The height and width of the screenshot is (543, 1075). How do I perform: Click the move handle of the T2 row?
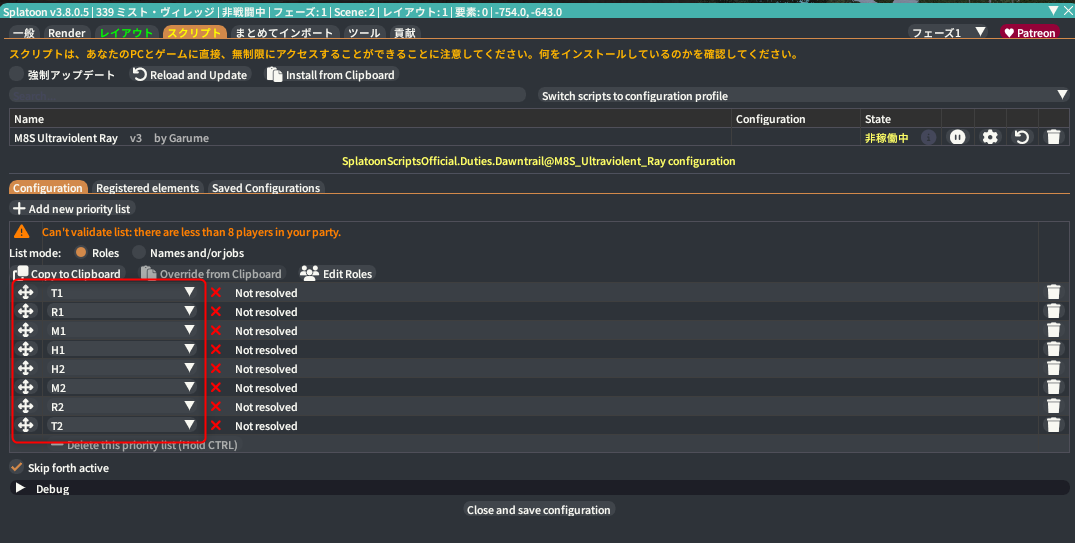25,425
